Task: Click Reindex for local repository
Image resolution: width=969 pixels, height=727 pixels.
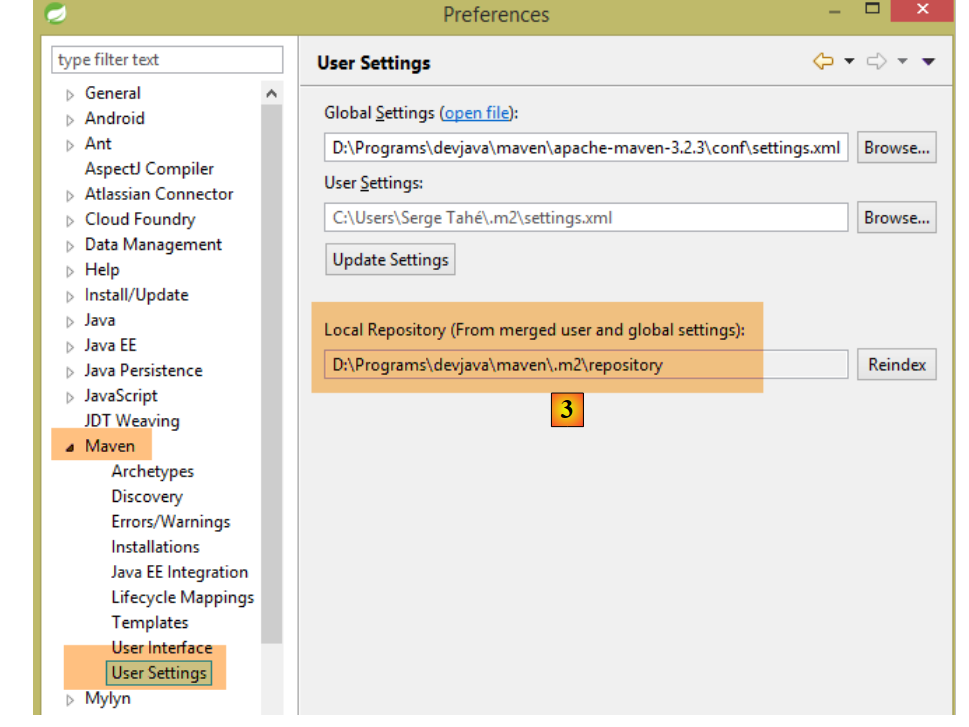Action: tap(896, 365)
